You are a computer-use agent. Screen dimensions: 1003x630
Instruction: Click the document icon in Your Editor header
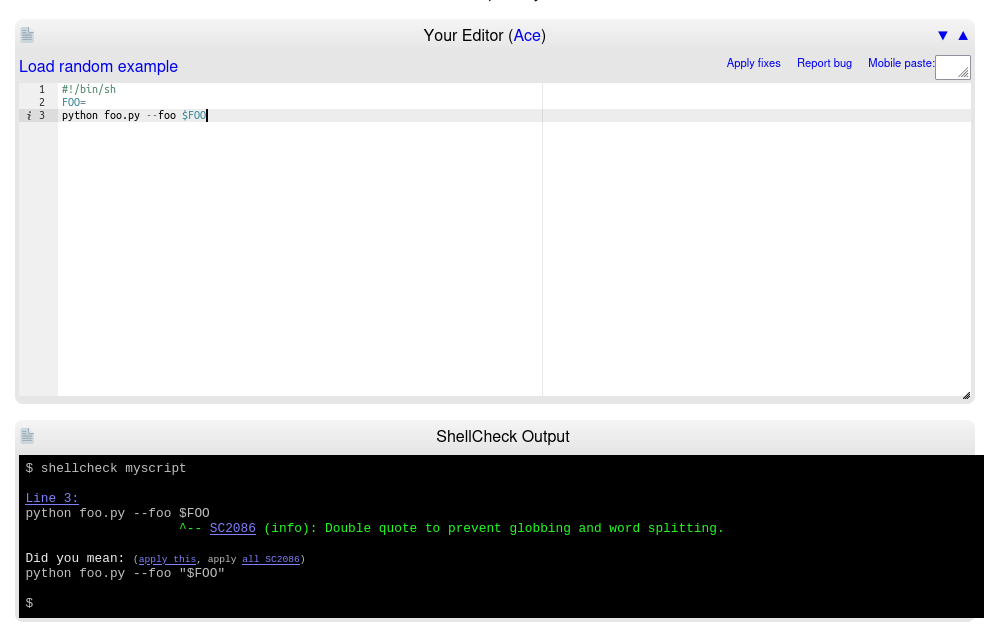(x=27, y=35)
